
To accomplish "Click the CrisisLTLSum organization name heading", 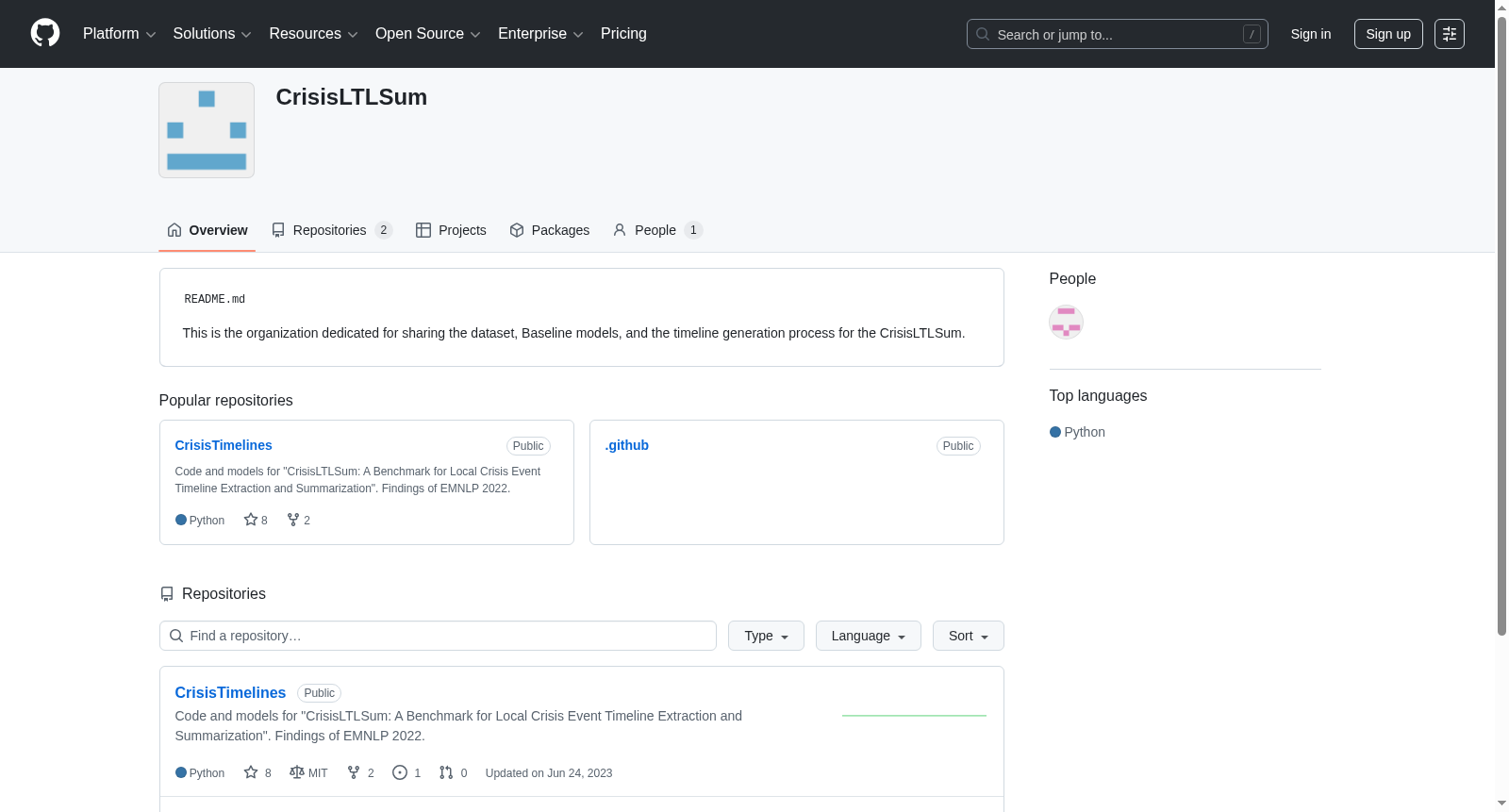I will click(x=352, y=97).
